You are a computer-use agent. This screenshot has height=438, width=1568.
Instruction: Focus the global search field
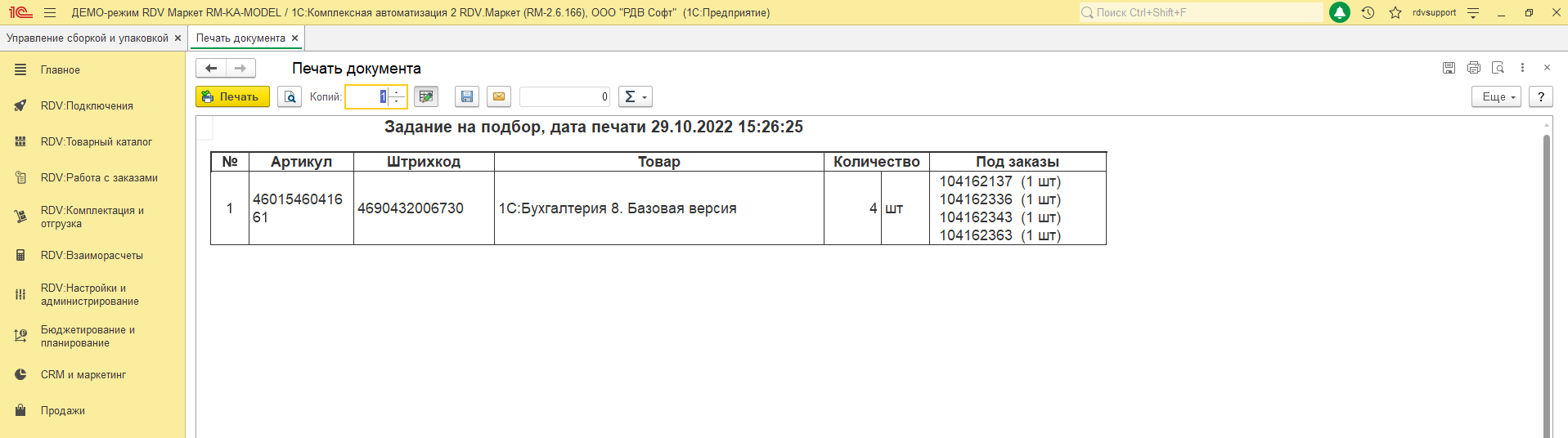coord(1201,12)
